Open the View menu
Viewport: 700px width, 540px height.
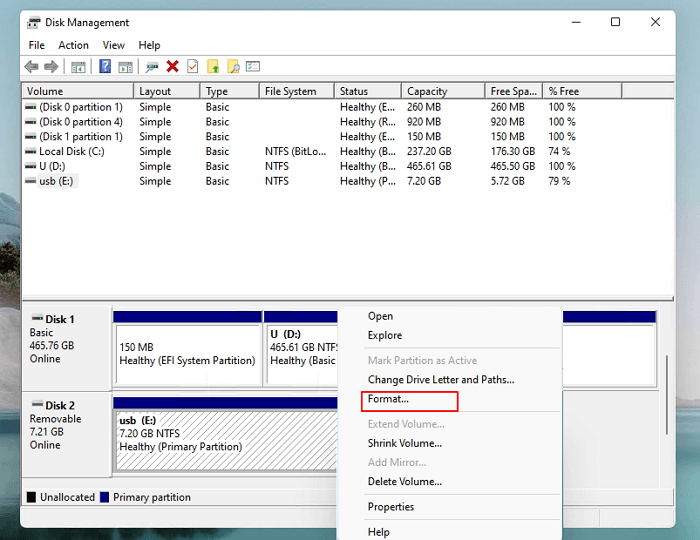point(113,45)
